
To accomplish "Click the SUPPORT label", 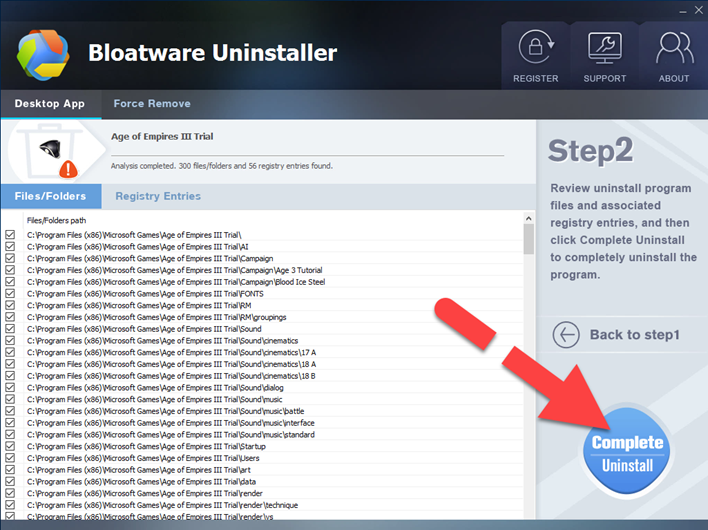I will pyautogui.click(x=605, y=79).
